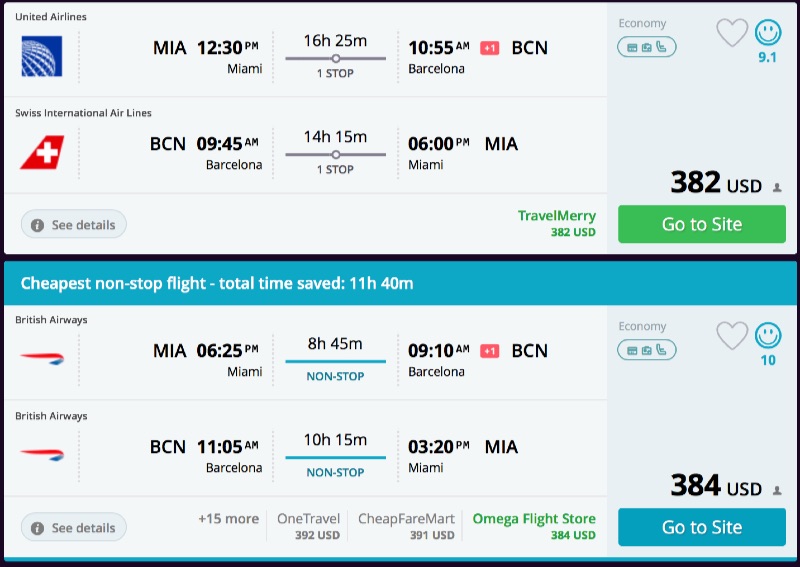
Task: Click the British Airways logo on the return flight
Action: click(41, 454)
